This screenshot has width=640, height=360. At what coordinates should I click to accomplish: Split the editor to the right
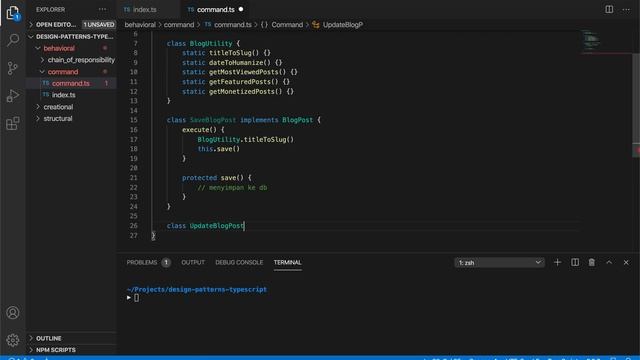click(x=609, y=9)
